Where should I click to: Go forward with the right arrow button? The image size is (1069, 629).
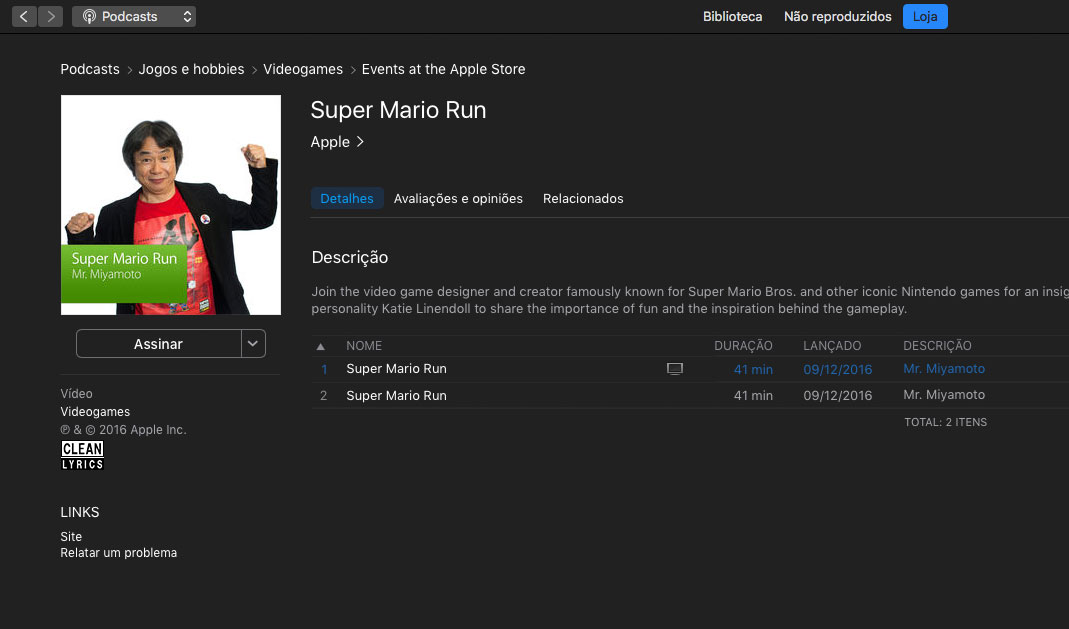coord(50,16)
